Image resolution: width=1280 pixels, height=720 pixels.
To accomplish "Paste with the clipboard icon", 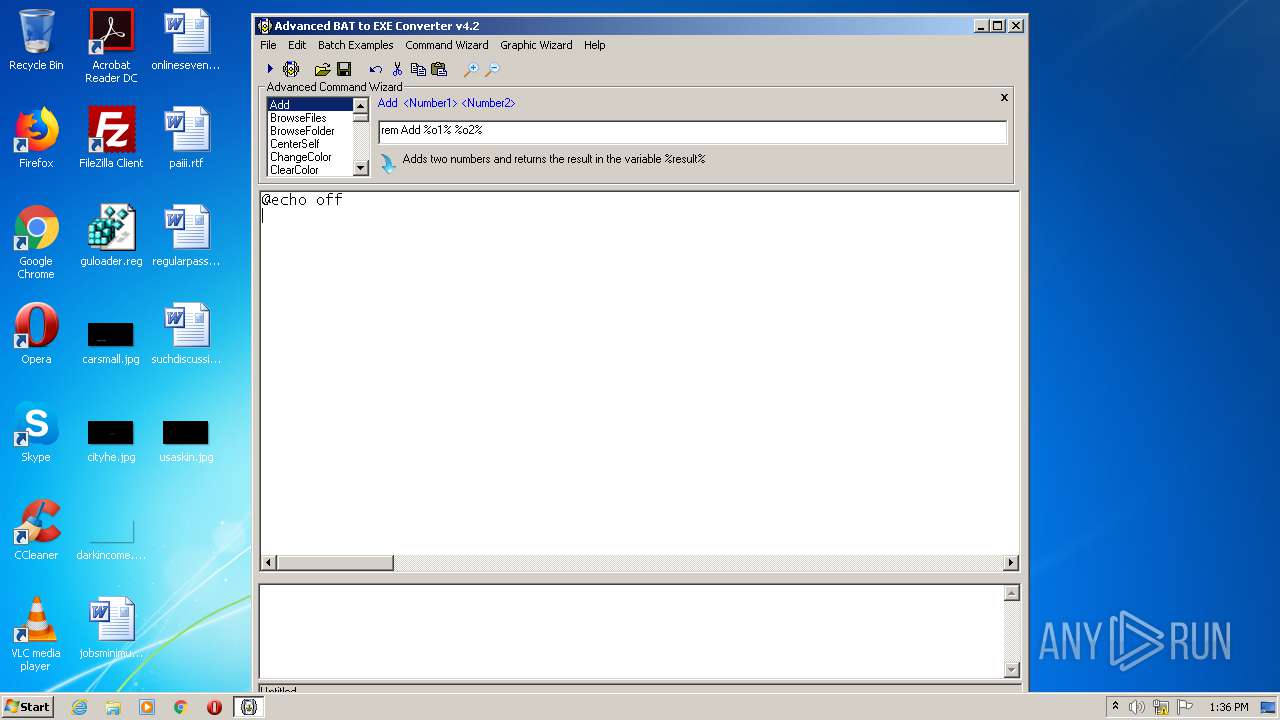I will pos(438,69).
